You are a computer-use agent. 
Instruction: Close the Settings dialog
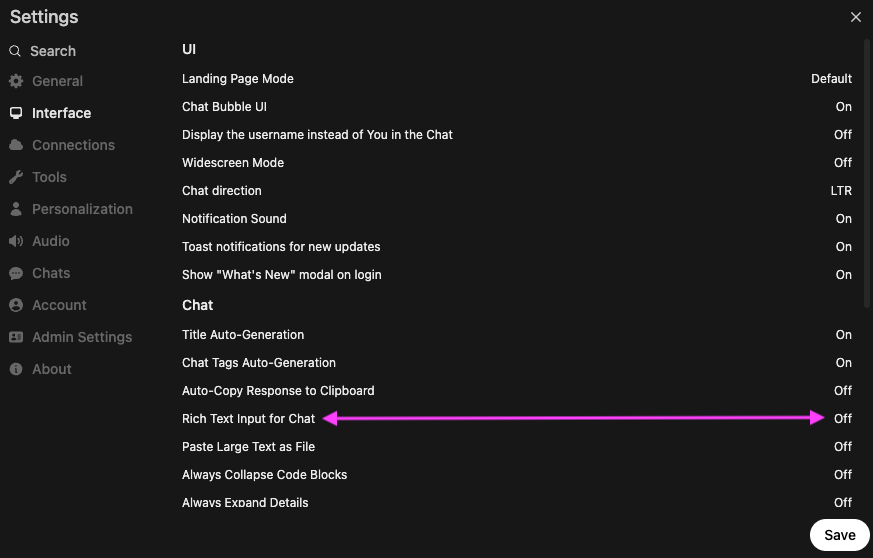(x=856, y=17)
